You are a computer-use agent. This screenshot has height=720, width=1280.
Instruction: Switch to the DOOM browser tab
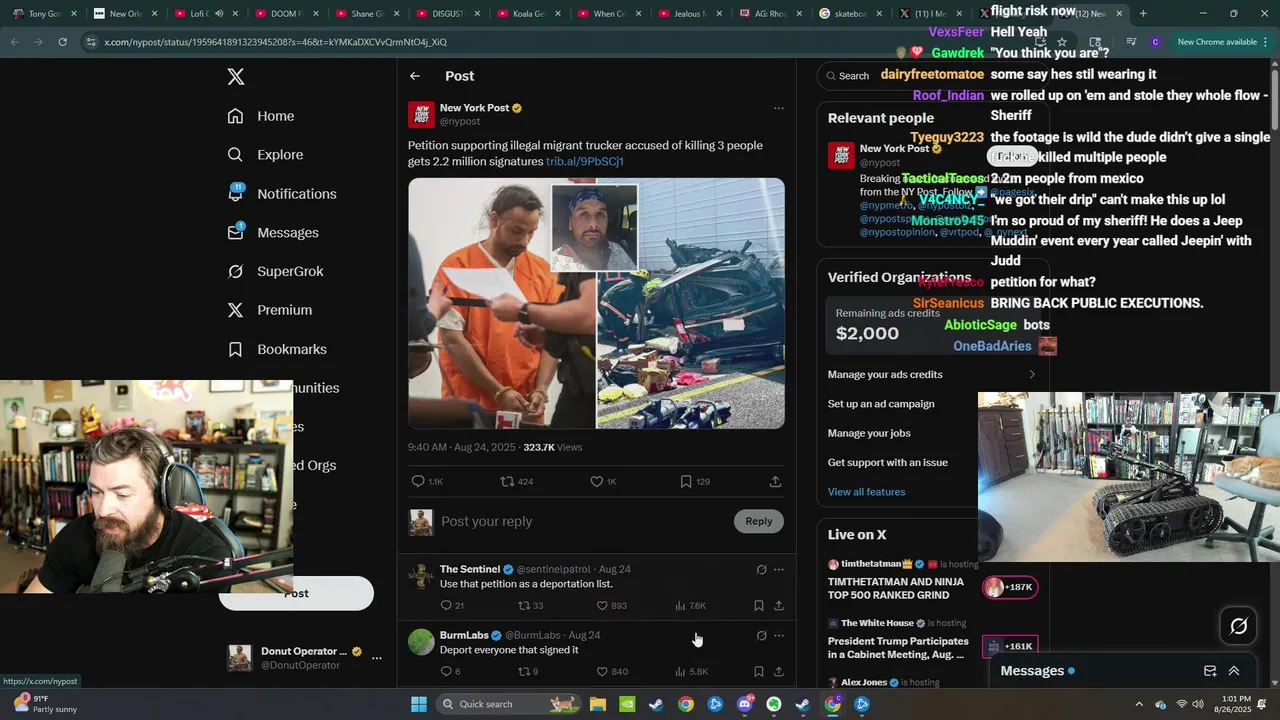(x=288, y=14)
